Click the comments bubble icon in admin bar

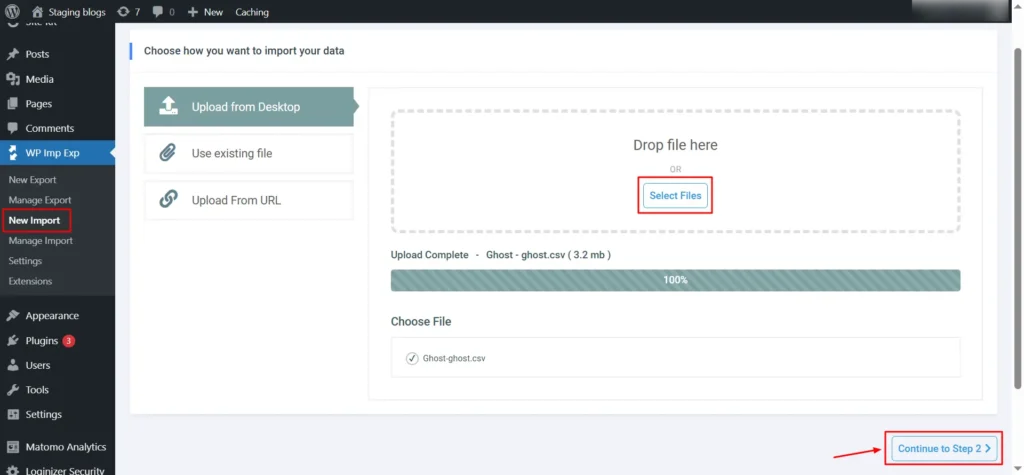coord(158,12)
